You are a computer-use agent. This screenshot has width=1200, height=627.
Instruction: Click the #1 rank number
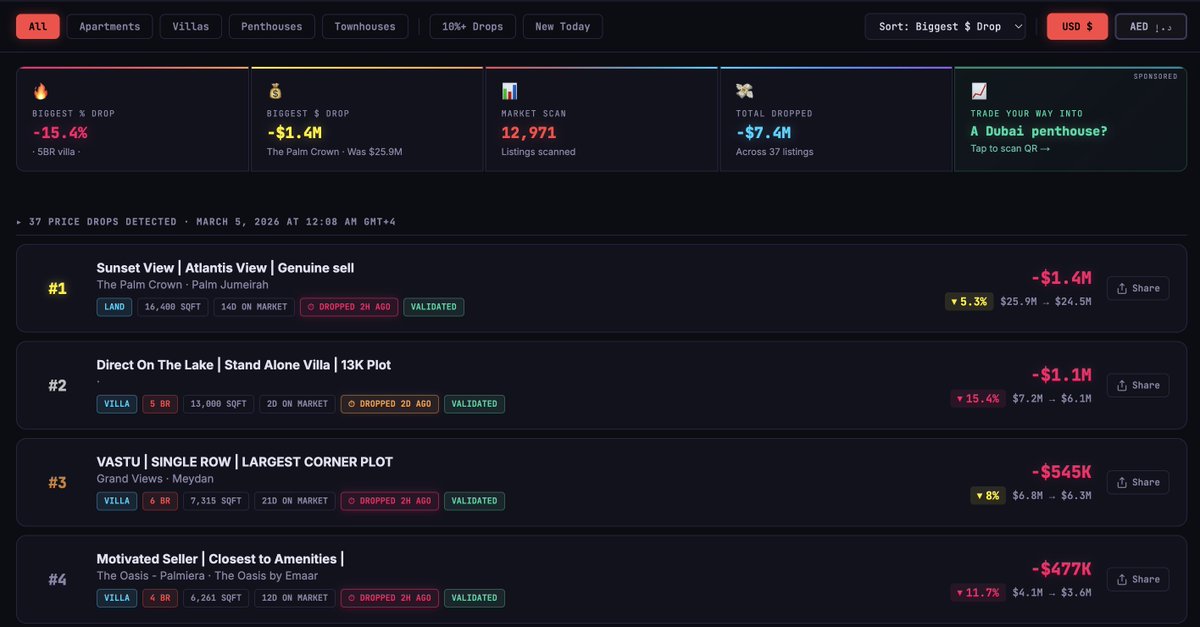click(x=58, y=289)
